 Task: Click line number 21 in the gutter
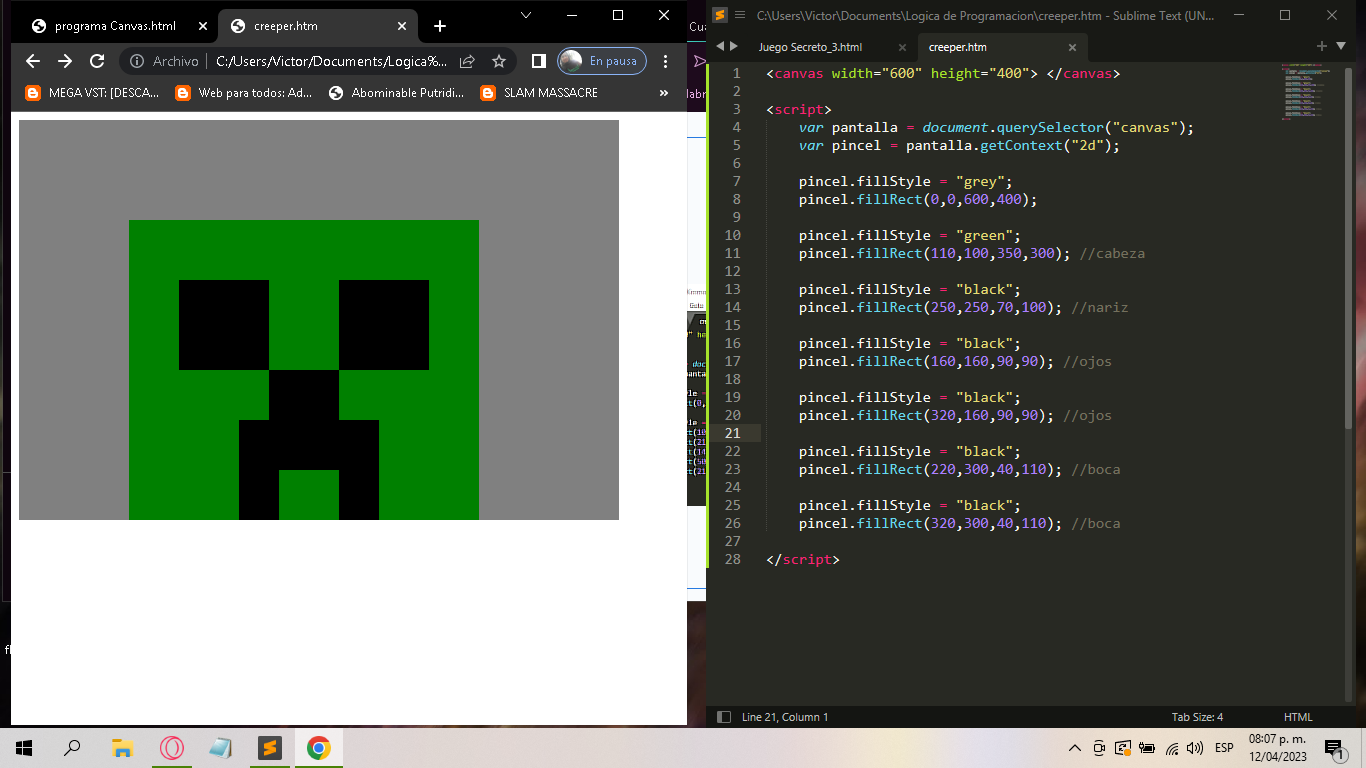click(732, 433)
